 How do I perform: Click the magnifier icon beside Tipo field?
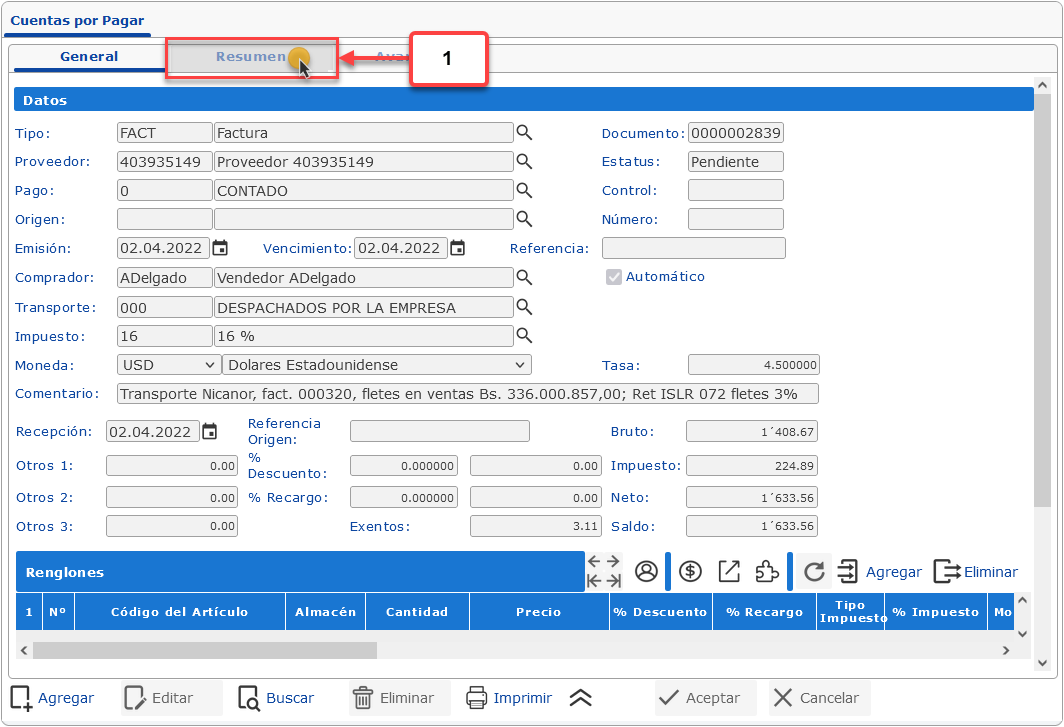tap(524, 133)
